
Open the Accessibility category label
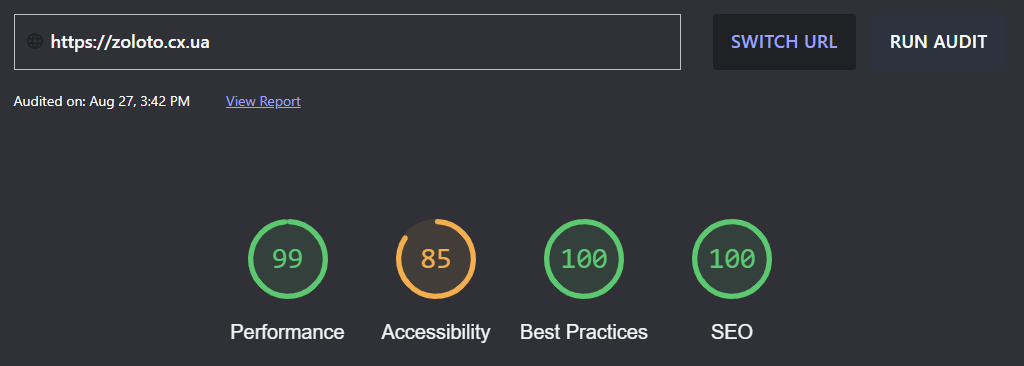(436, 332)
